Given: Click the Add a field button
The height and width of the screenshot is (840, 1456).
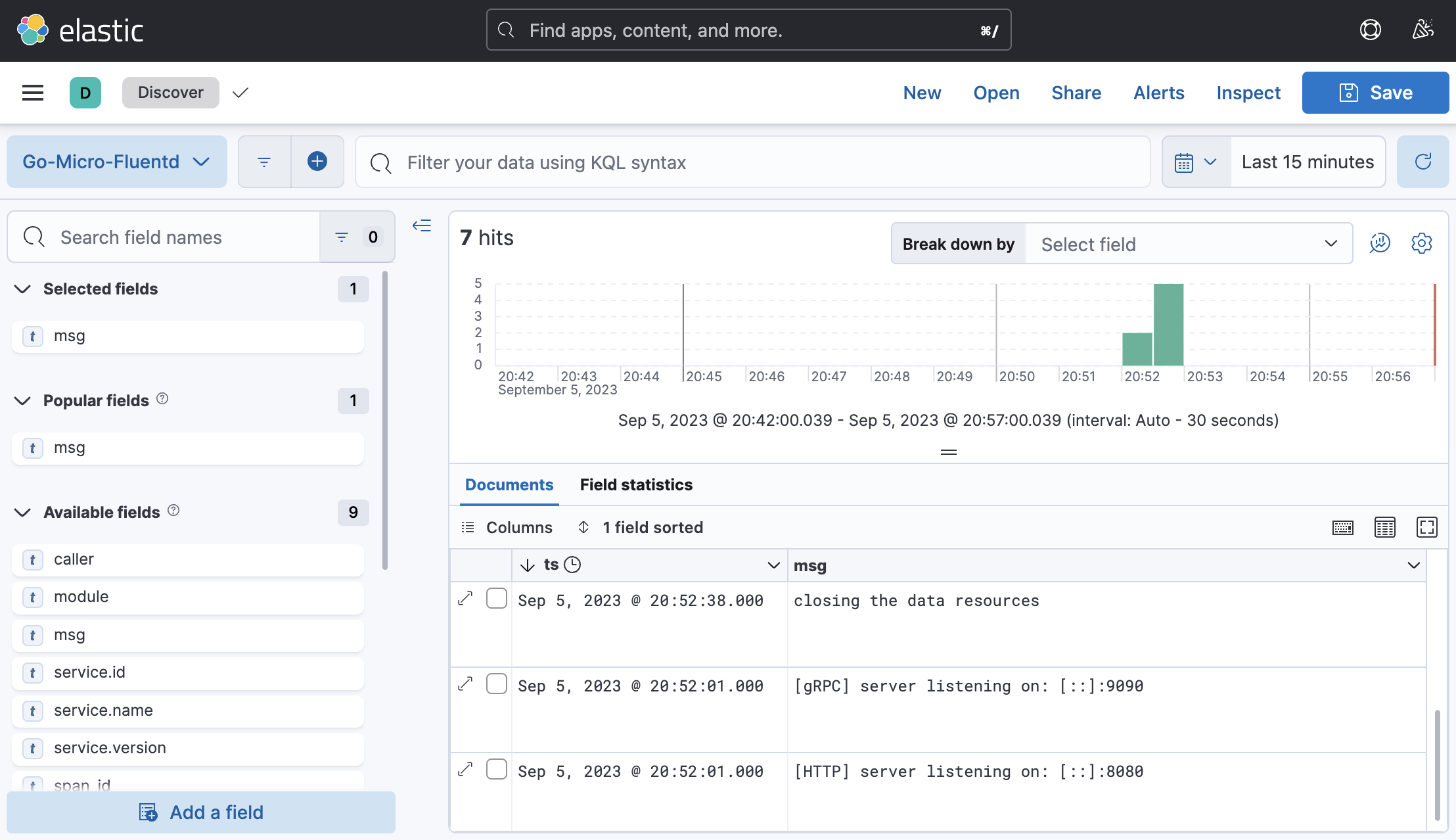Looking at the screenshot, I should click(201, 812).
